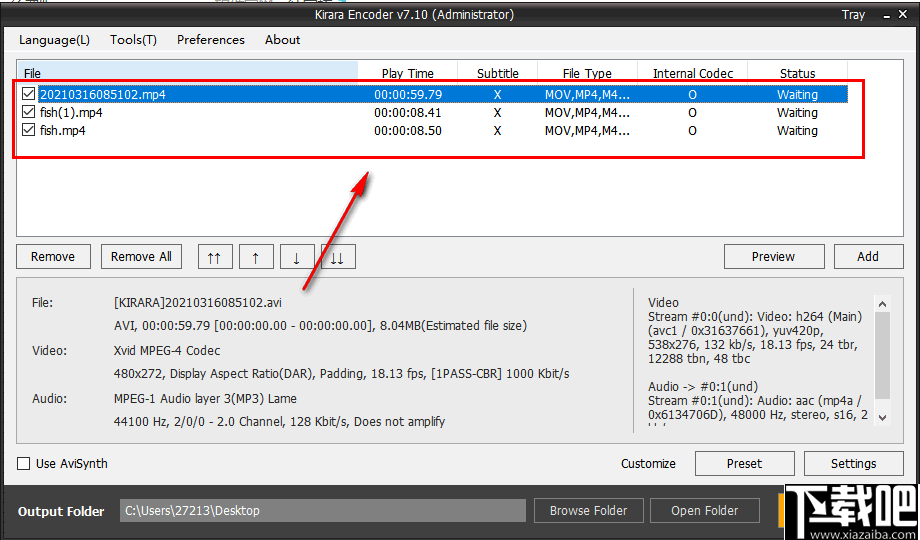920x540 pixels.
Task: Uncheck the fish.mp4 file checkbox
Action: 28,130
